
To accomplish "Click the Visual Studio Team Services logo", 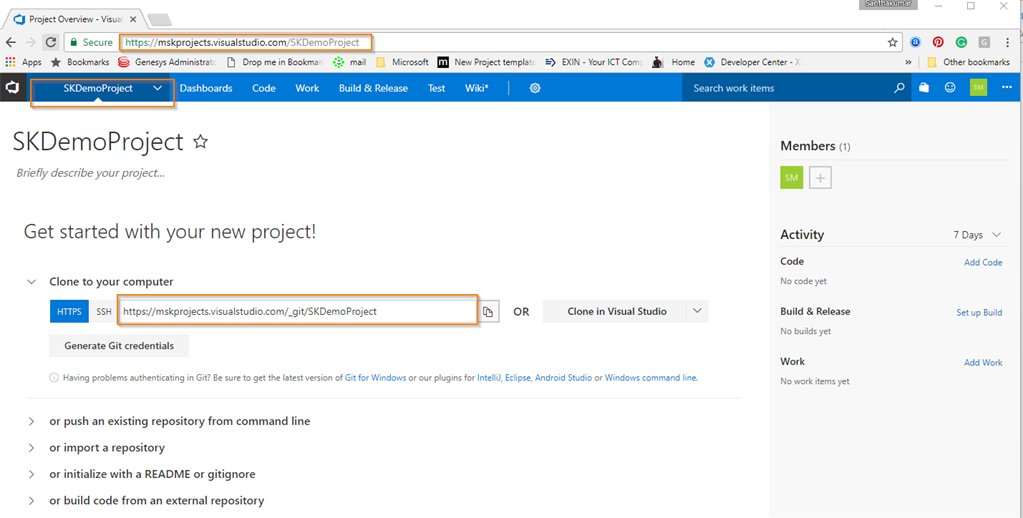I will [12, 87].
